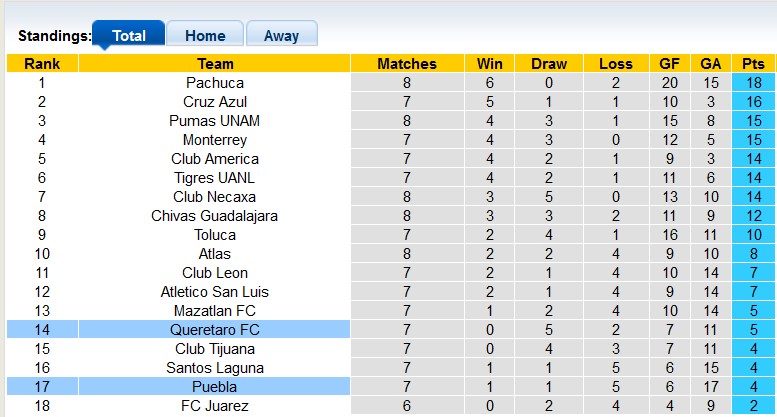777x417 pixels.
Task: Switch to the Total standings tab
Action: 129,36
